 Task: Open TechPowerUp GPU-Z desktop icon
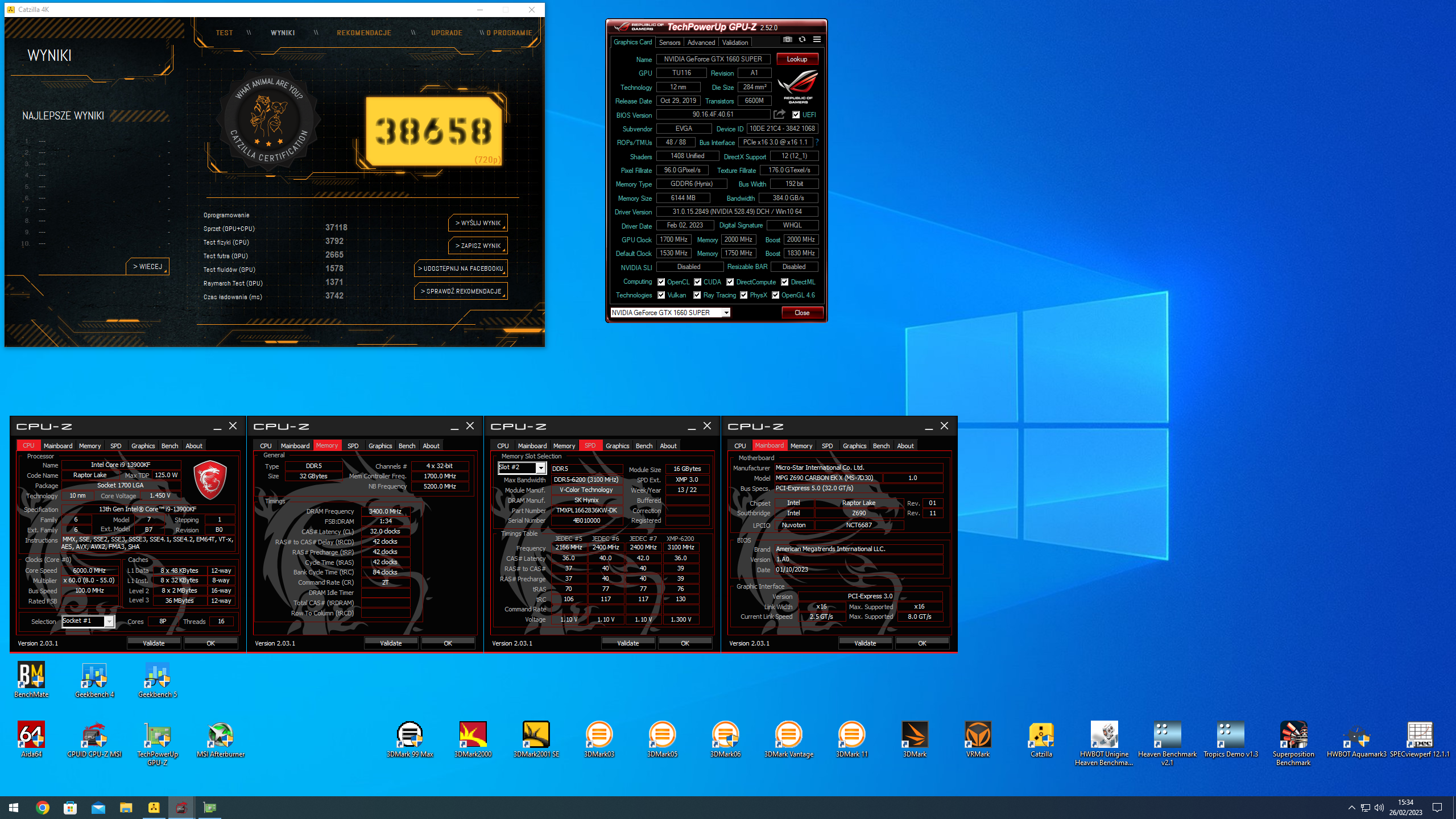coord(158,743)
